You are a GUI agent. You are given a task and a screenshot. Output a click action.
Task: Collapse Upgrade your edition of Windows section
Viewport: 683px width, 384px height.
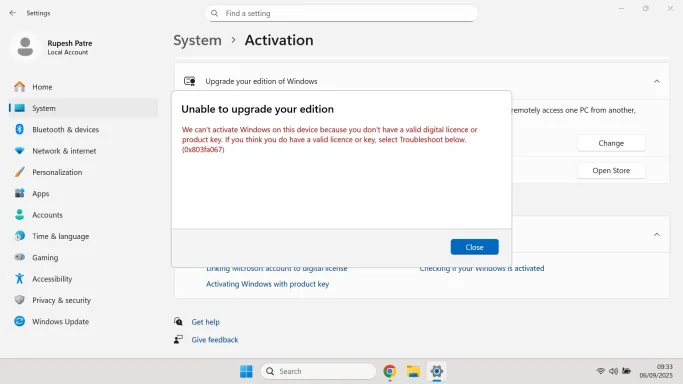[x=657, y=81]
